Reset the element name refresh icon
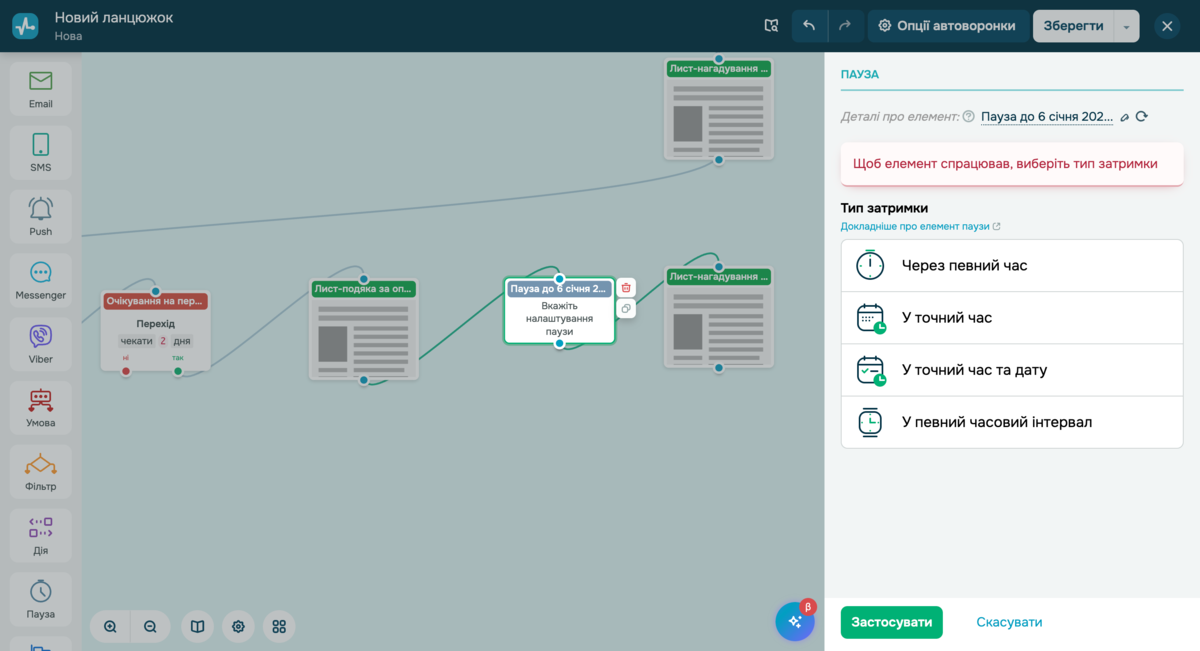This screenshot has height=651, width=1200. pos(1141,117)
